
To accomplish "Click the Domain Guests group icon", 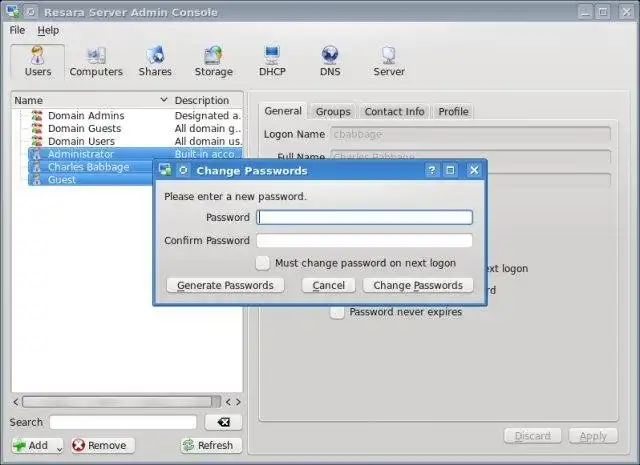I will coord(37,128).
